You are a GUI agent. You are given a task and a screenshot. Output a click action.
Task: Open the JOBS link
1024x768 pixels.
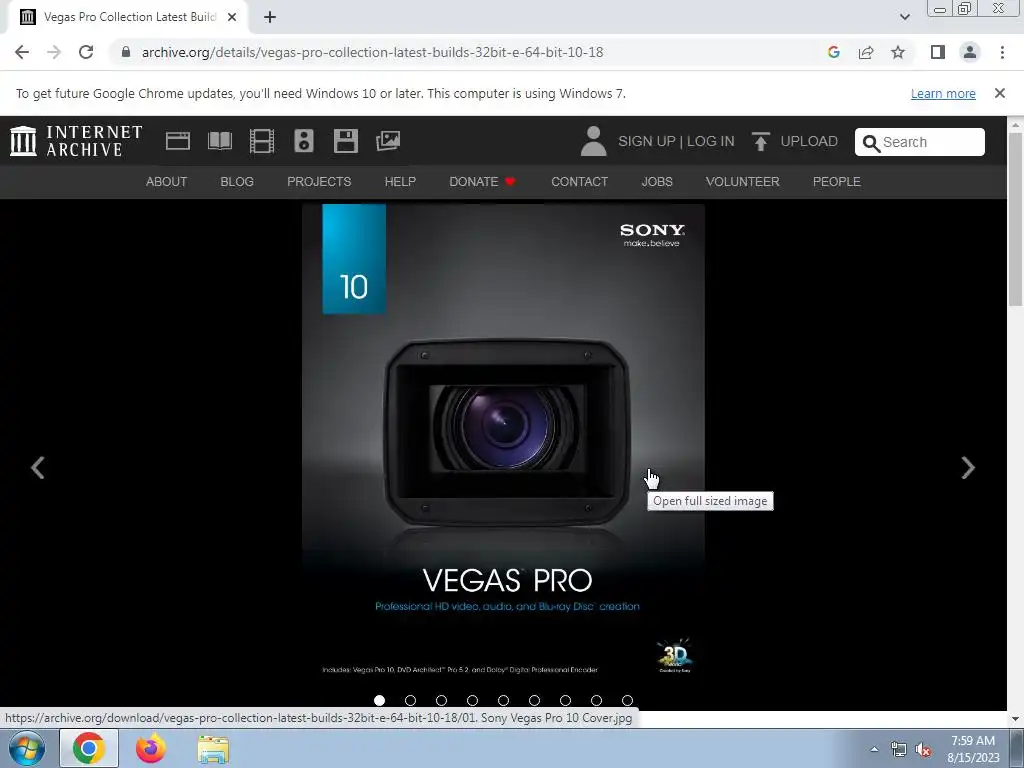point(657,182)
